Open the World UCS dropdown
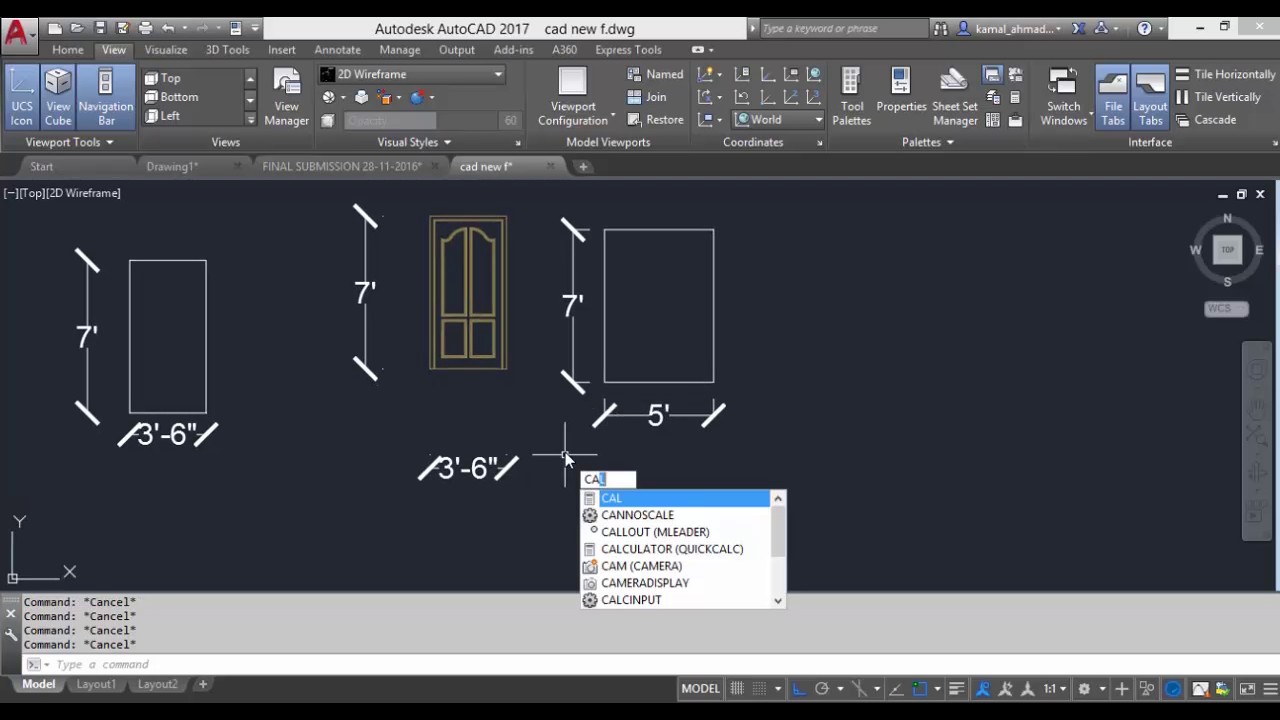This screenshot has width=1280, height=720. [779, 120]
